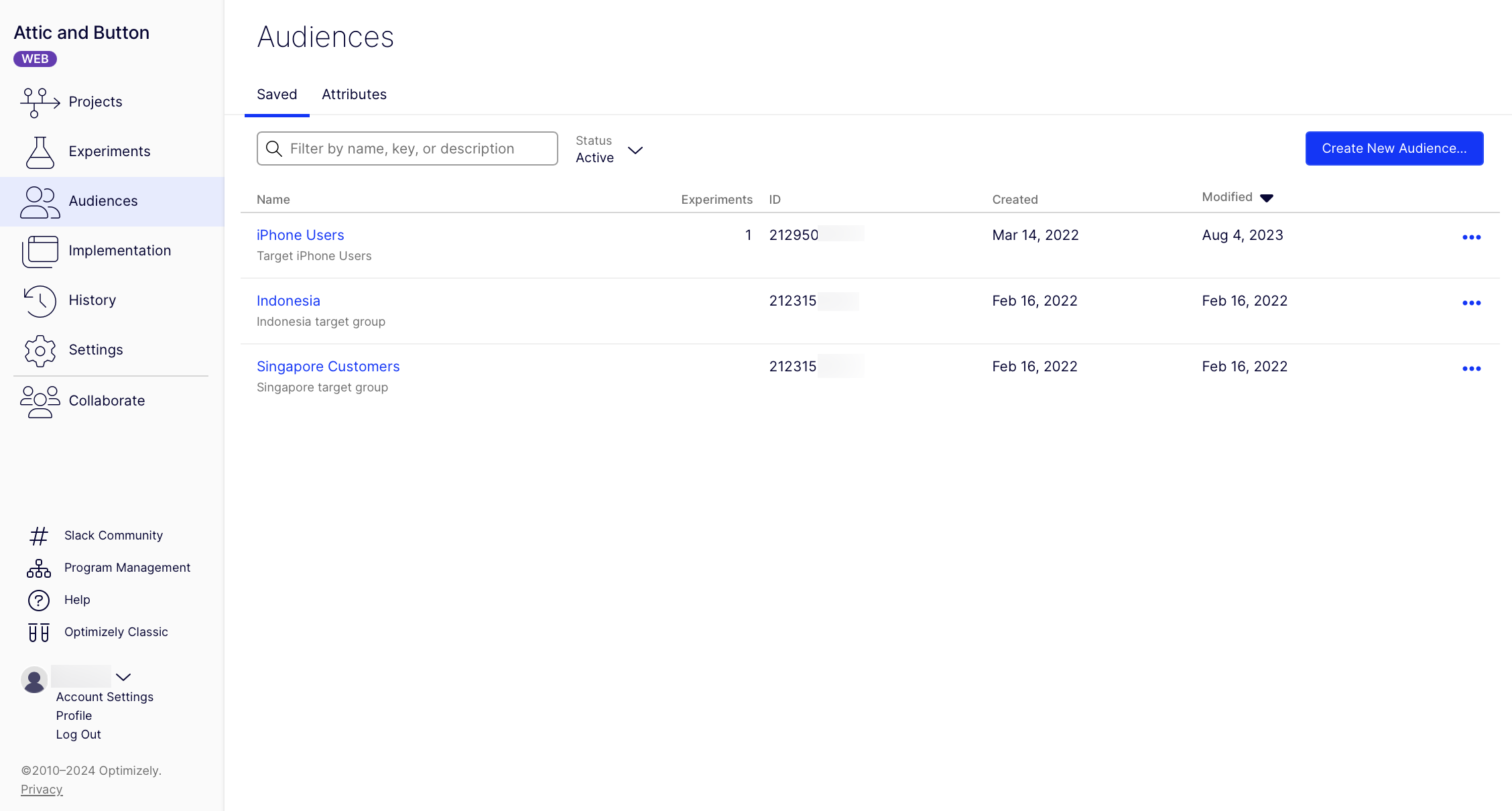Open the Indonesia row more-options menu
This screenshot has width=1512, height=811.
[x=1471, y=303]
